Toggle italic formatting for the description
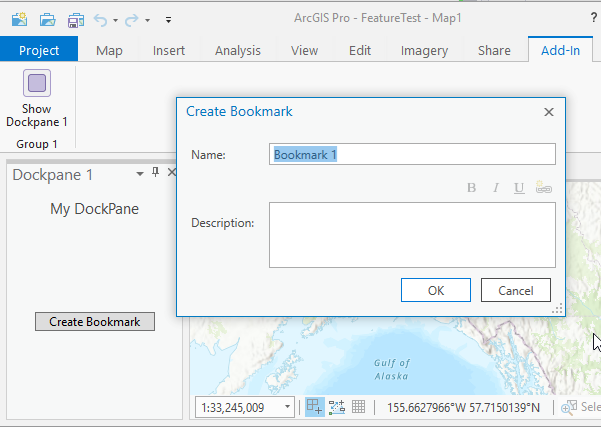The height and width of the screenshot is (427, 601). click(x=496, y=187)
